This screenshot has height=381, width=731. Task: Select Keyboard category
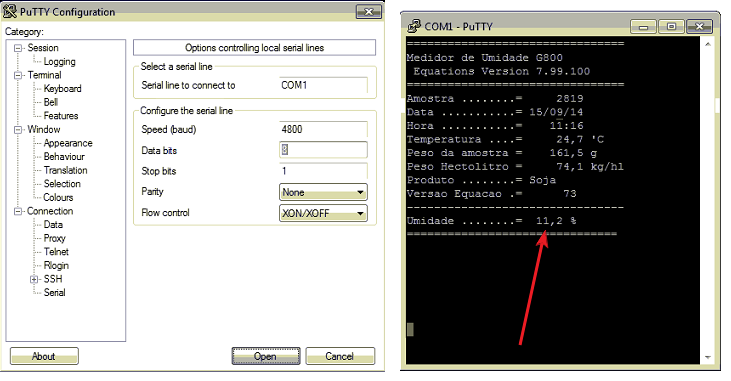(62, 89)
